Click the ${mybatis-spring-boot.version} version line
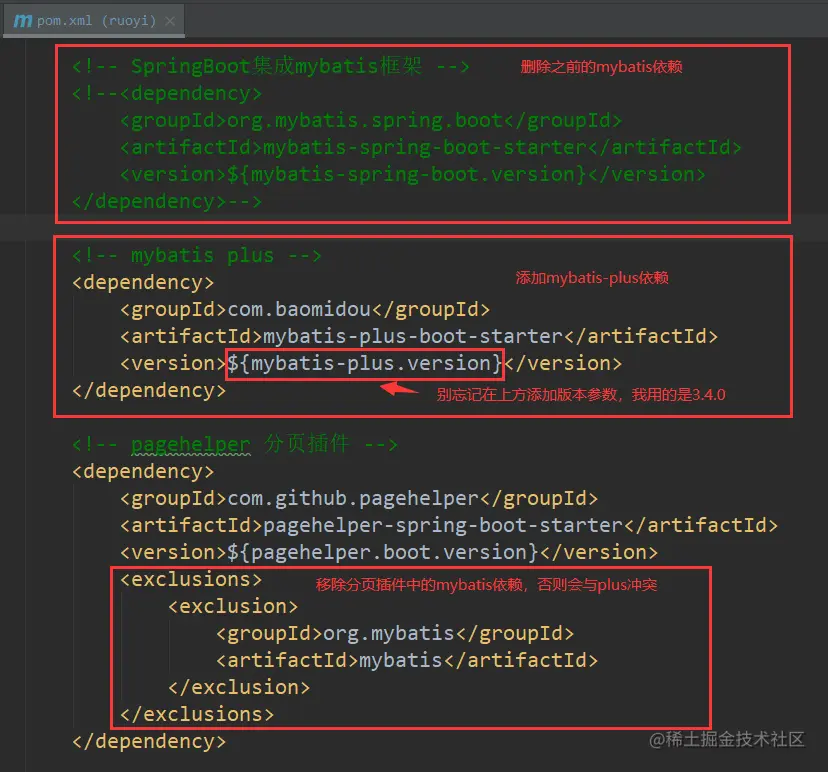828x772 pixels. tap(413, 174)
